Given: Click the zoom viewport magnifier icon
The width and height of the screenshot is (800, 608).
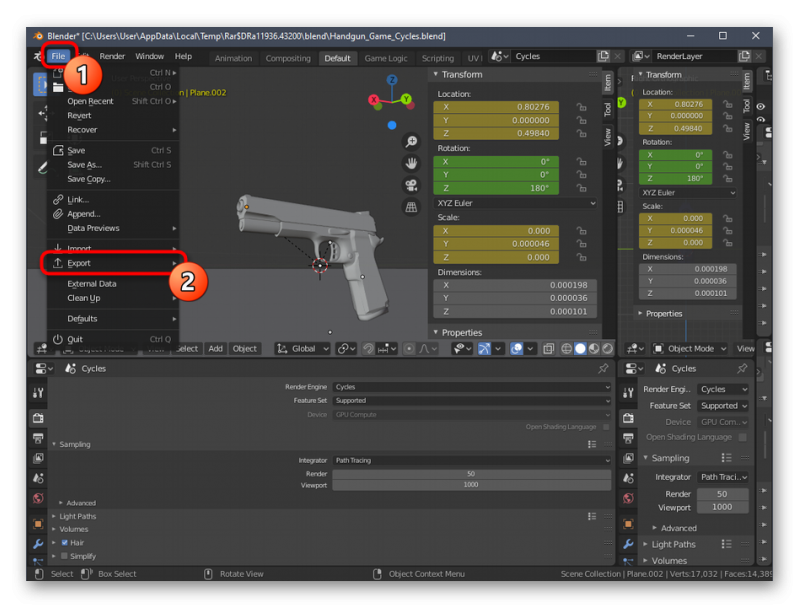Looking at the screenshot, I should click(411, 141).
